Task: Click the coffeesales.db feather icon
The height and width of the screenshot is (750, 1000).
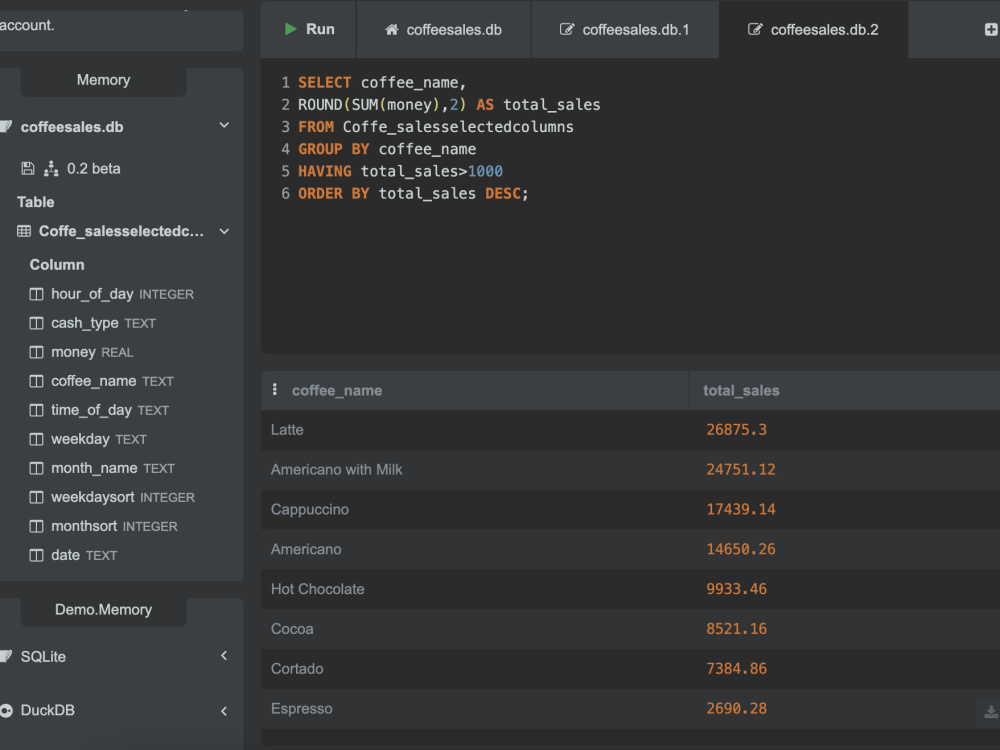Action: tap(6, 127)
